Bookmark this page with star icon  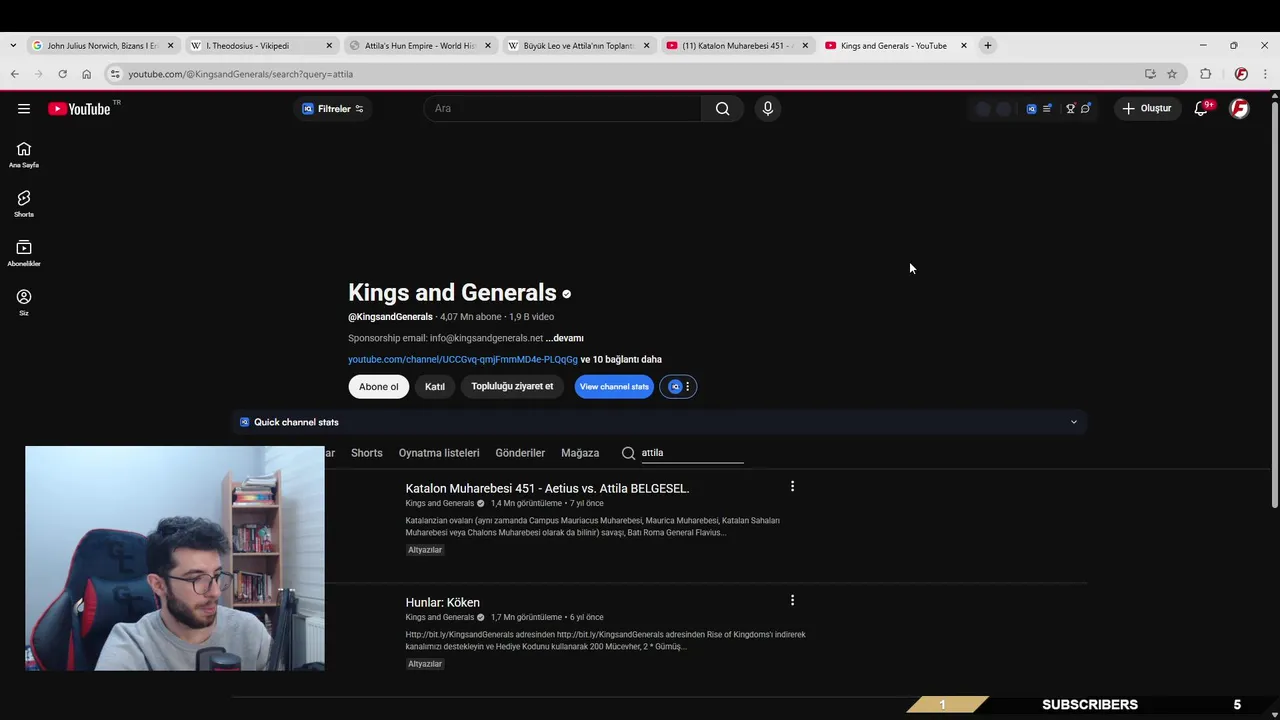(1172, 74)
